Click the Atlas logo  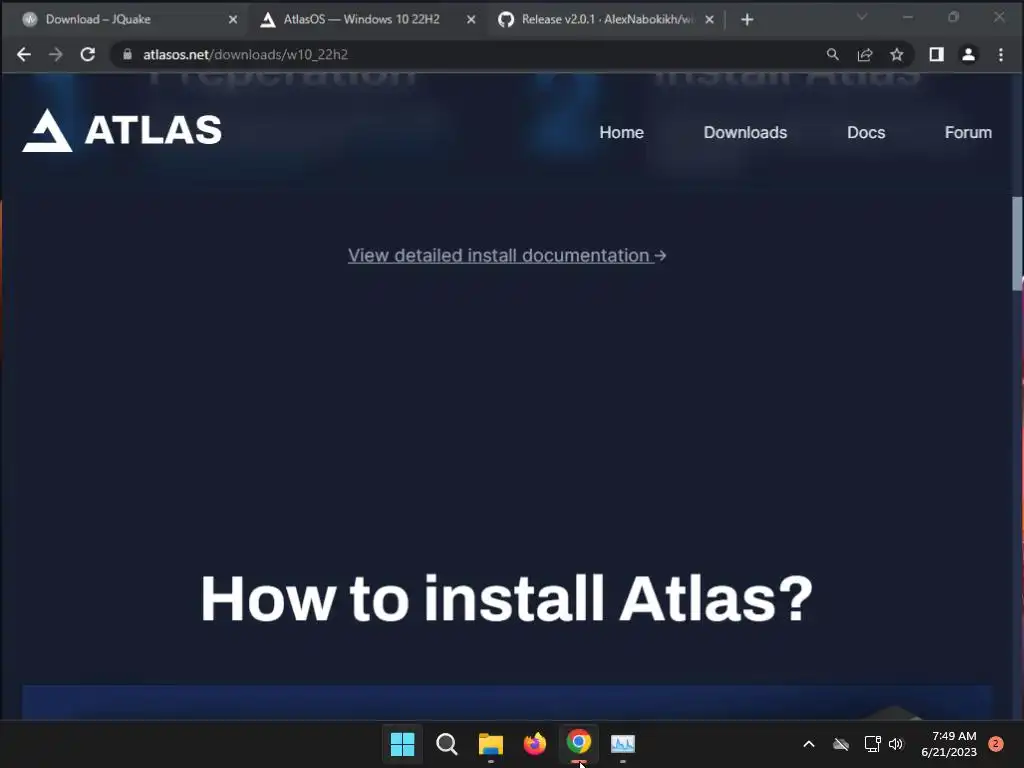[x=122, y=131]
